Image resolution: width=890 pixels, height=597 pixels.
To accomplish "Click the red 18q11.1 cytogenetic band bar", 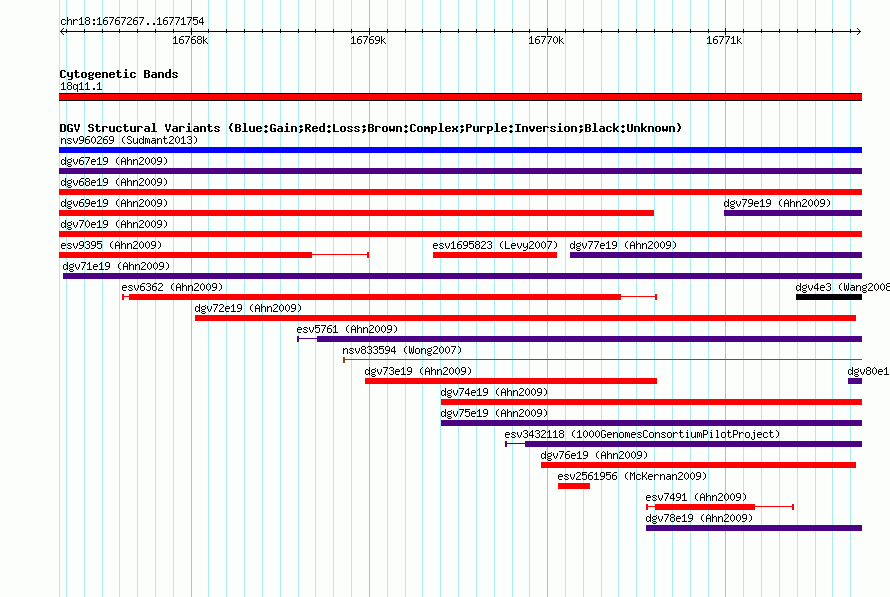I will pyautogui.click(x=460, y=97).
